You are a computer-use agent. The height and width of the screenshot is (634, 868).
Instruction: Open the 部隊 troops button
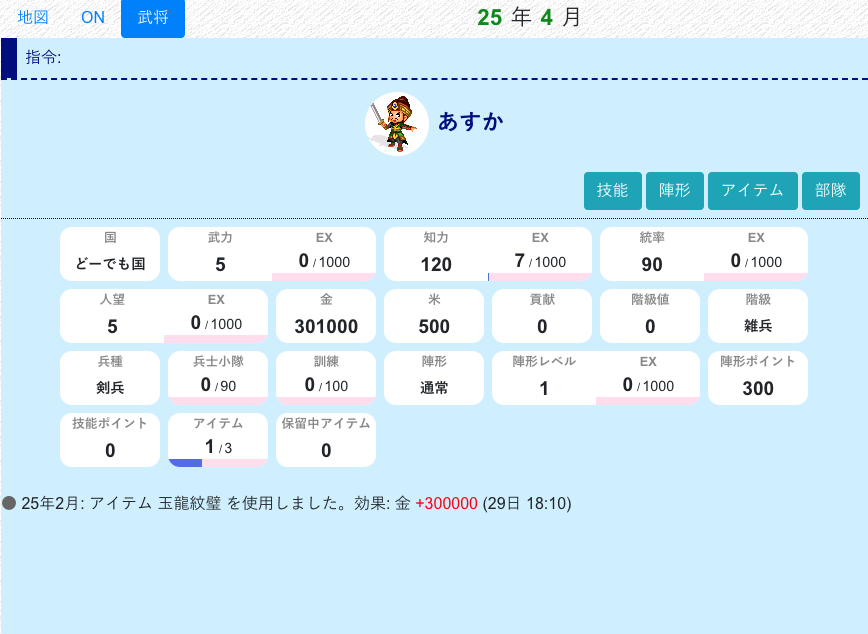(830, 191)
